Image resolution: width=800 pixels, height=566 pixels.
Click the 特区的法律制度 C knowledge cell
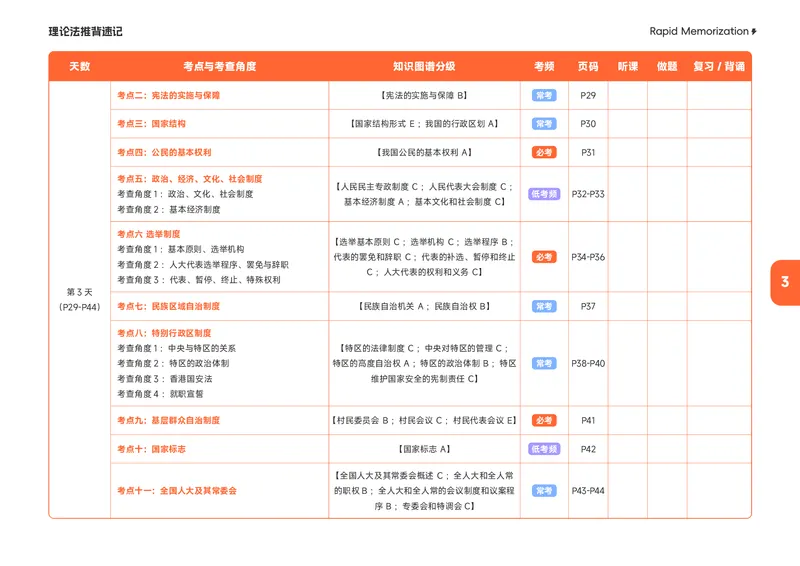click(x=424, y=363)
